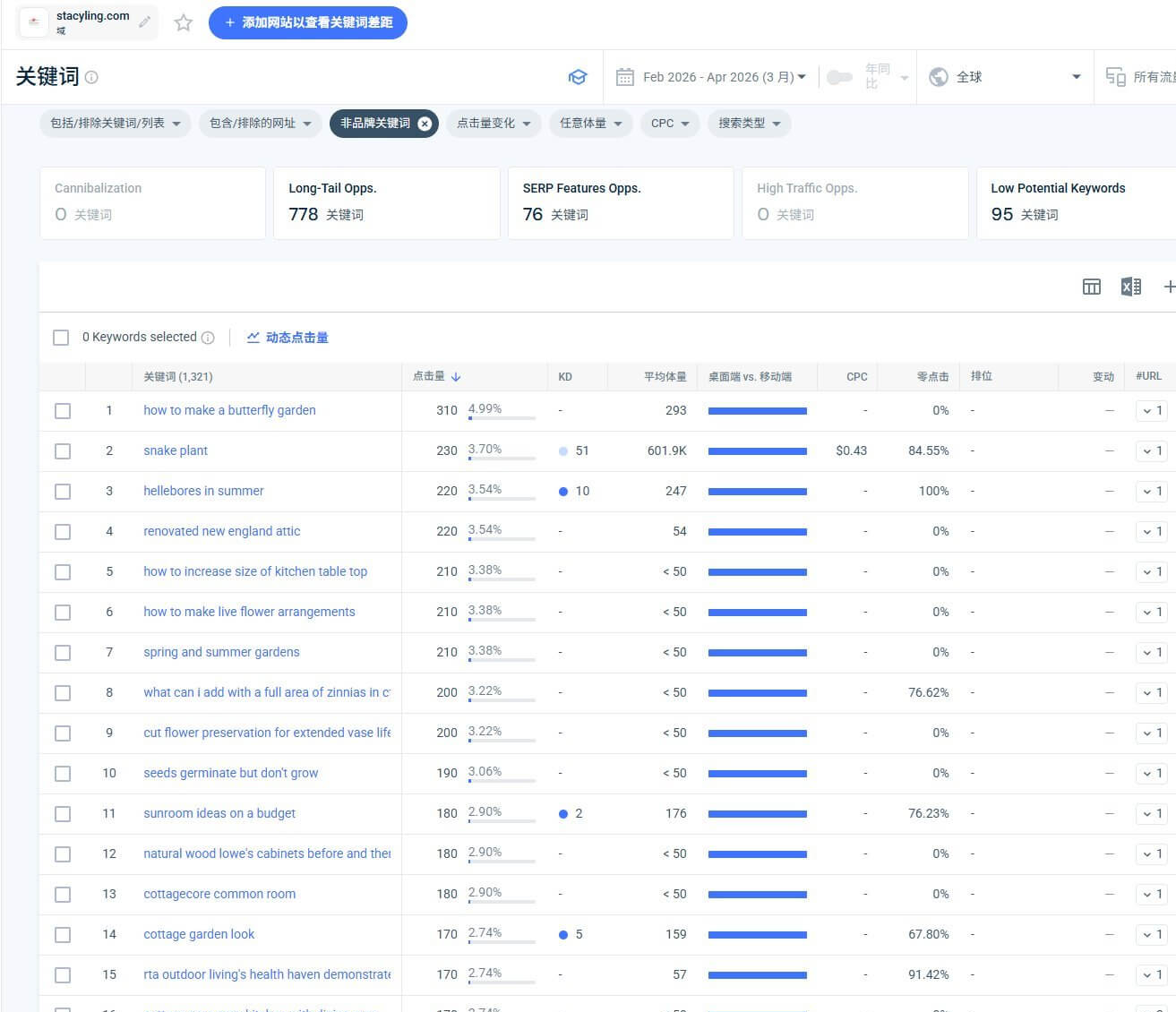
Task: Open the calendar date range icon
Action: pyautogui.click(x=625, y=77)
